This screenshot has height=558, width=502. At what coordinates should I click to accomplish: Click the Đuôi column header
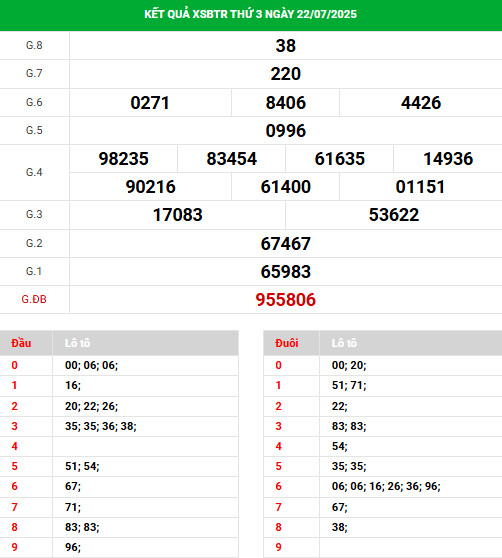point(287,343)
